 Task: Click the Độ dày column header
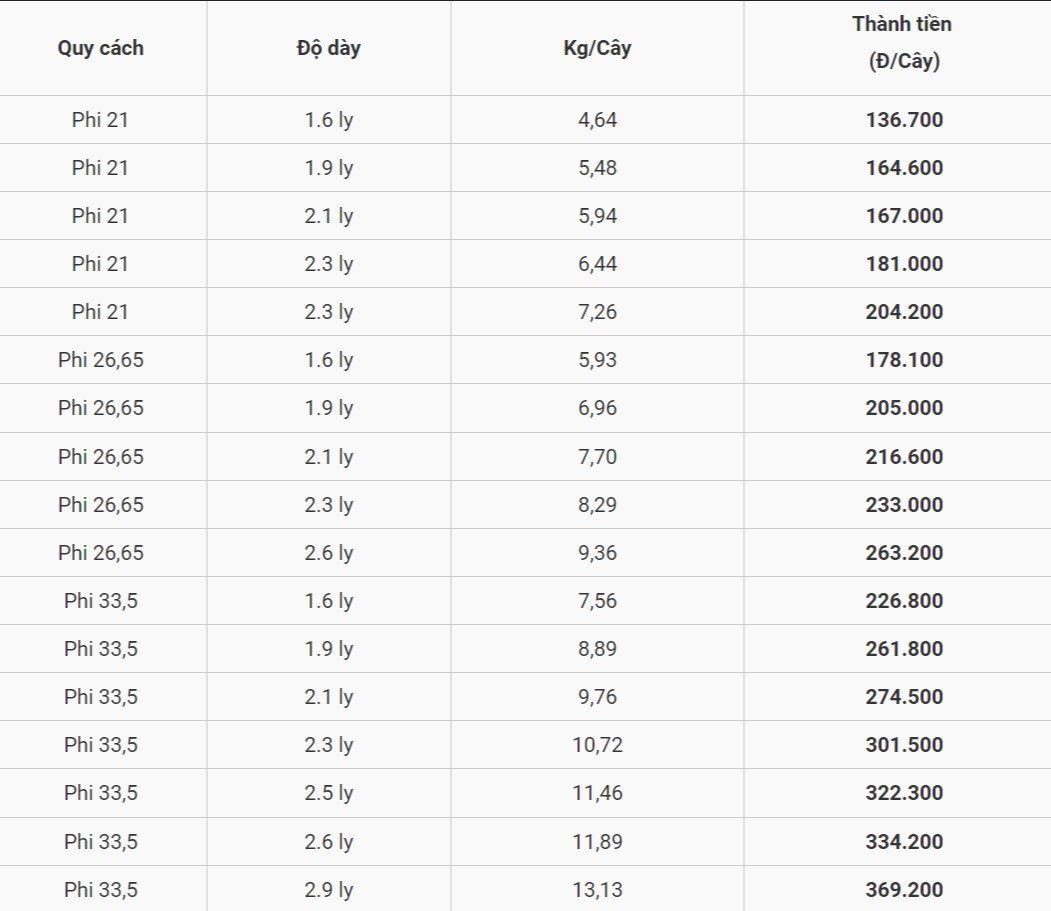(328, 48)
